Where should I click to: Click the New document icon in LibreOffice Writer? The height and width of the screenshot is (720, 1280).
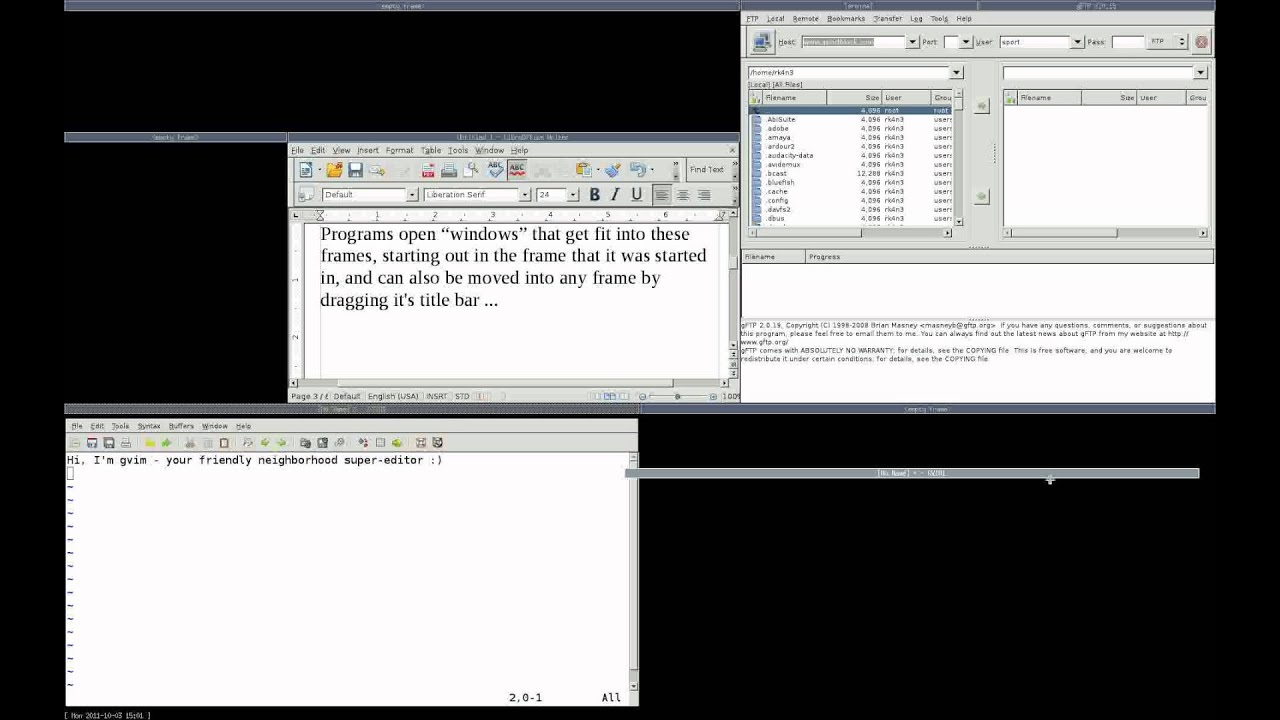click(306, 170)
